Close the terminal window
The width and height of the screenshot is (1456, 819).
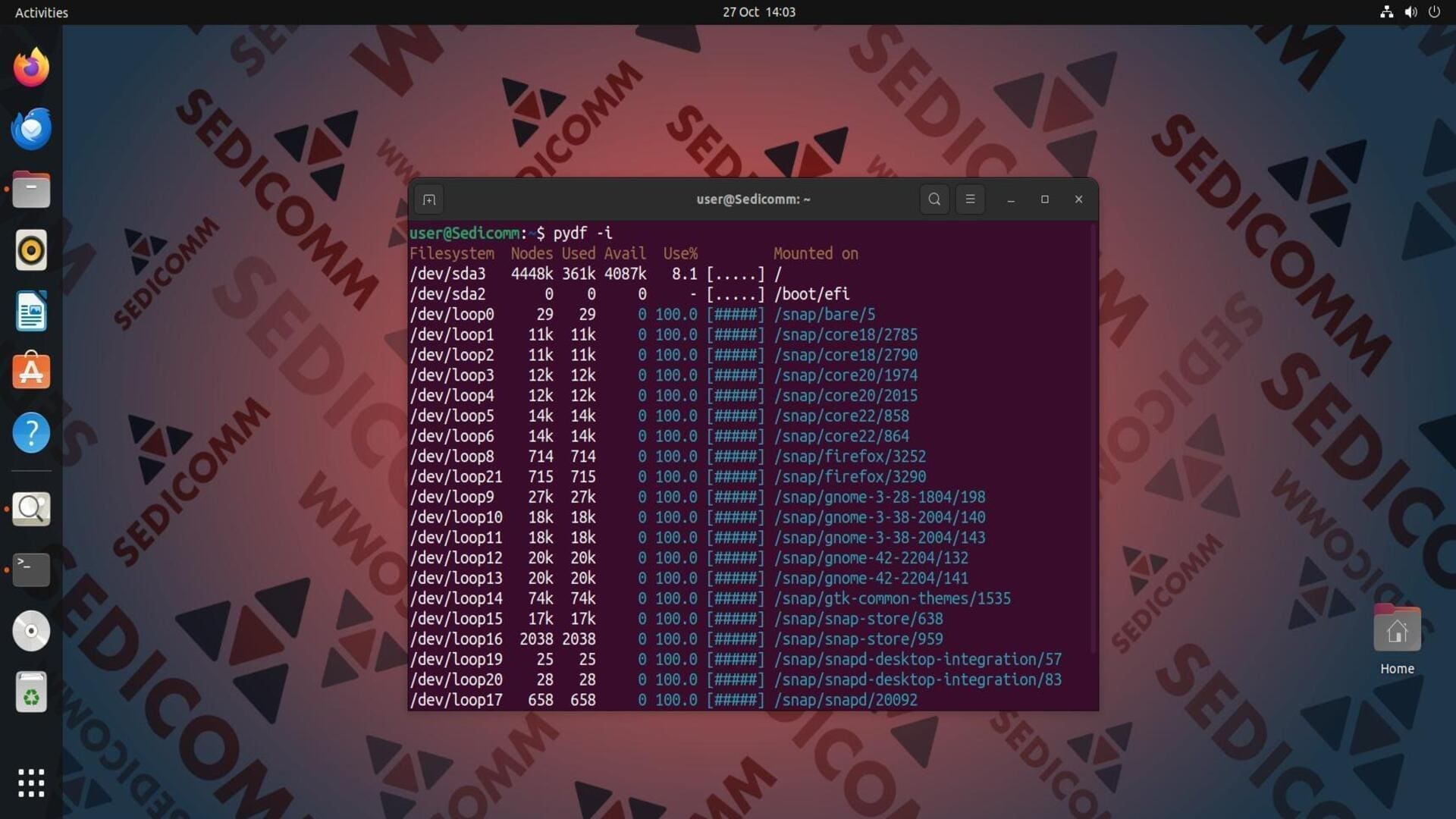point(1078,199)
